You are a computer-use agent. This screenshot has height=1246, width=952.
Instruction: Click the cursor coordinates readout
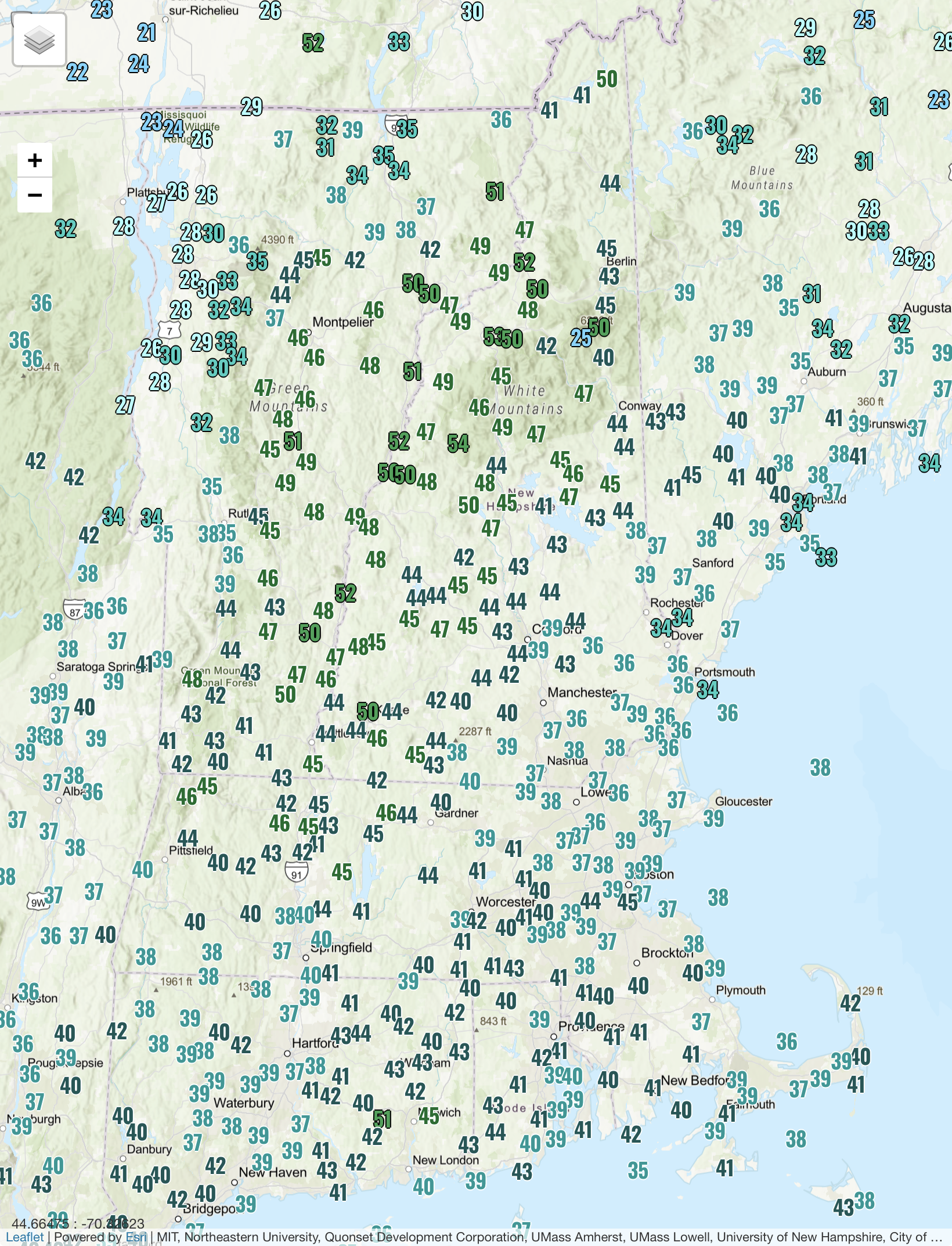[x=78, y=1223]
